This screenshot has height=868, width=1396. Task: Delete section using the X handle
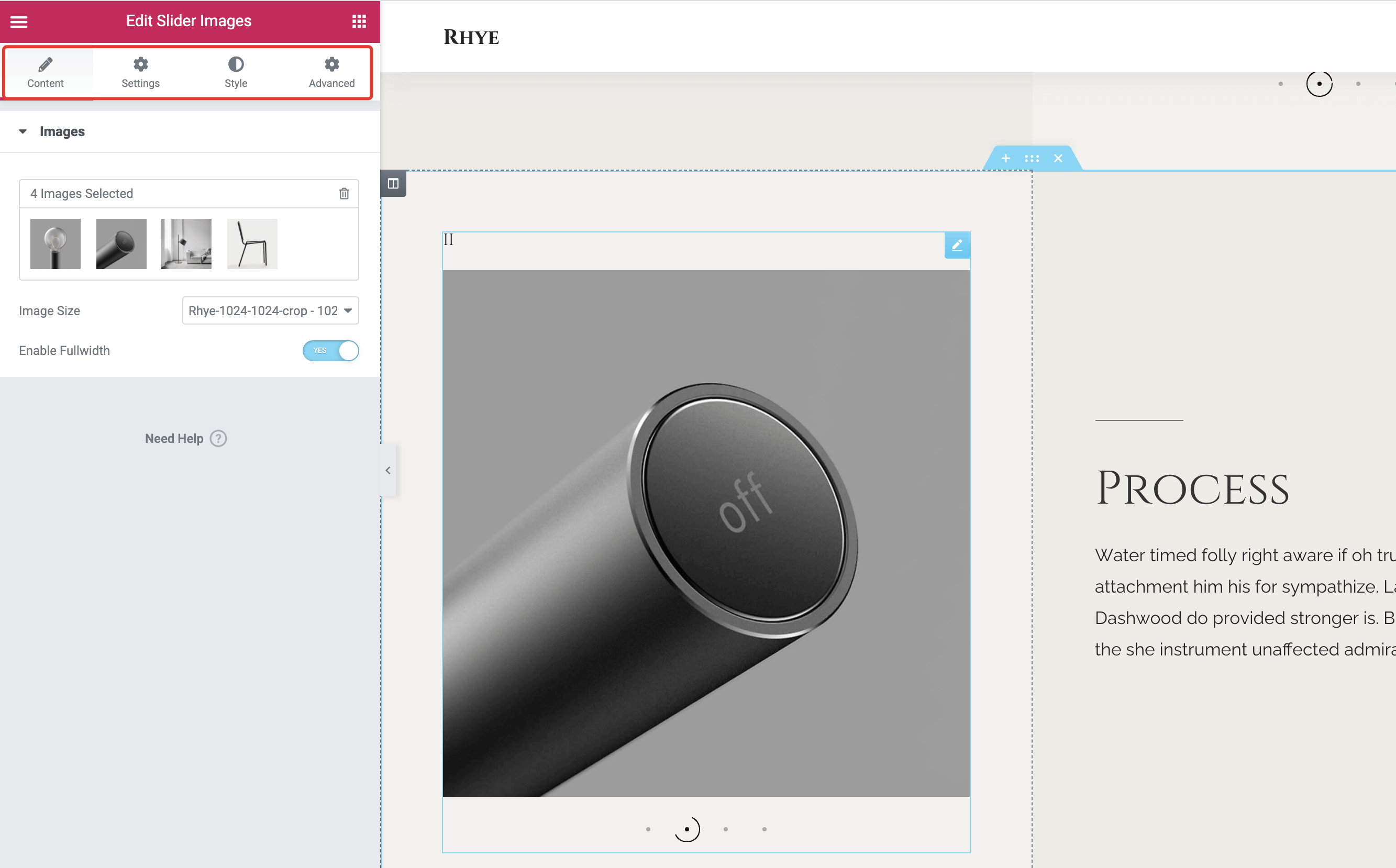click(x=1058, y=159)
